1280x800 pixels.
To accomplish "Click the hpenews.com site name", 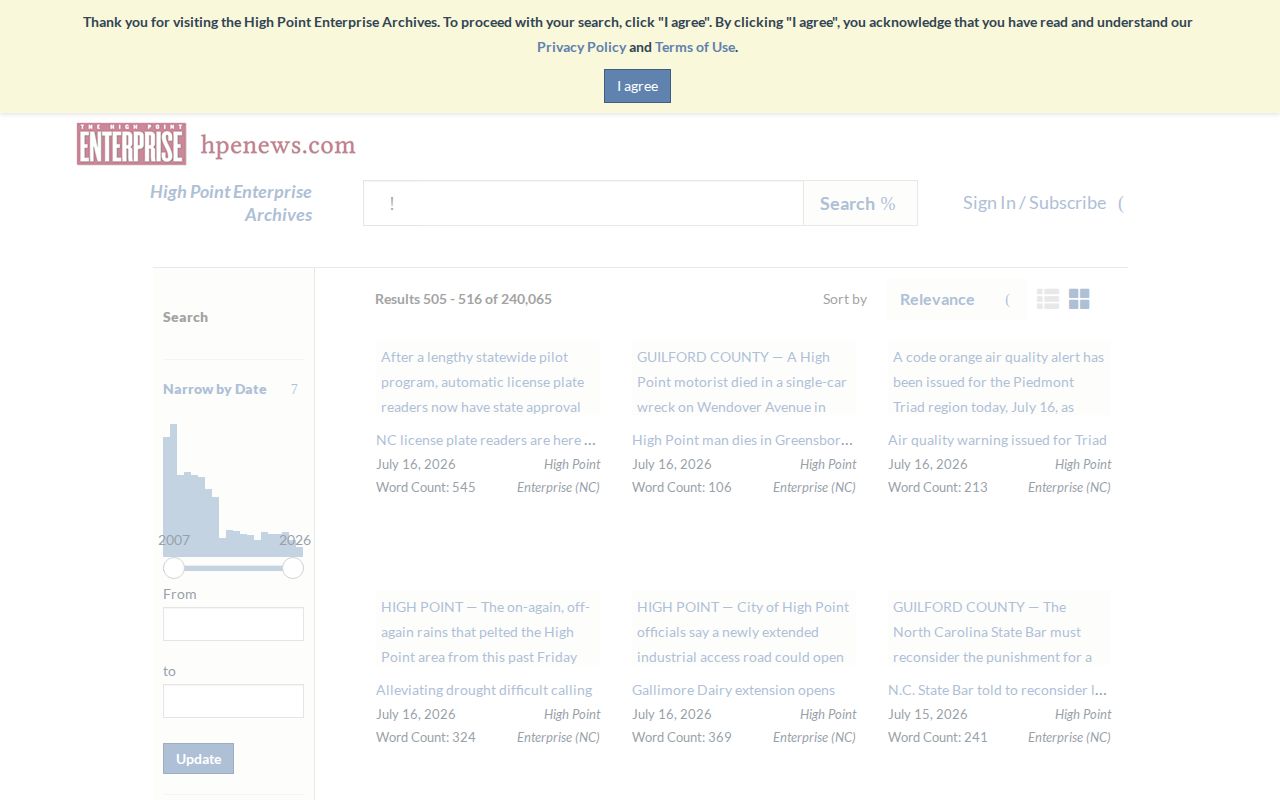I will point(278,145).
